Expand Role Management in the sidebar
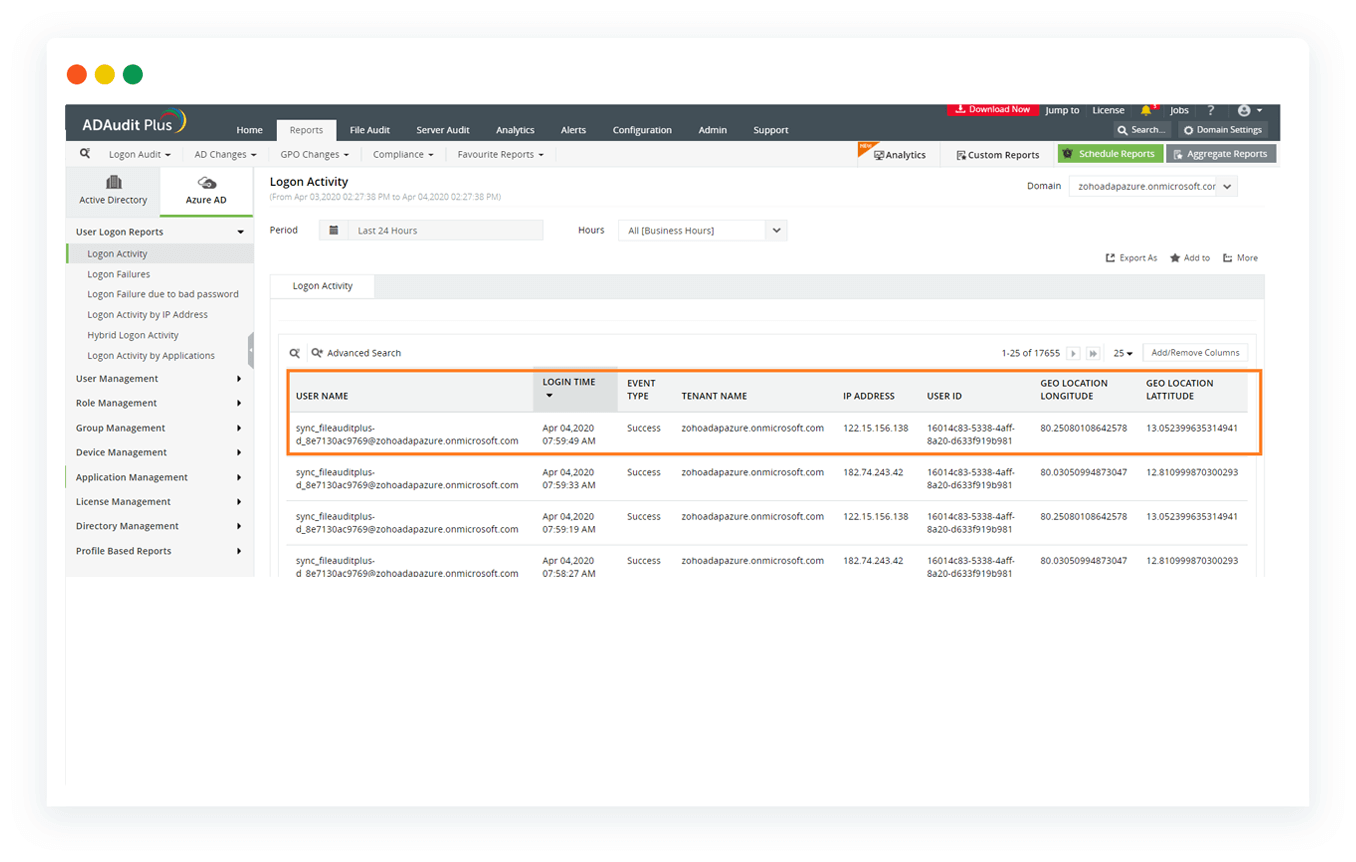This screenshot has height=862, width=1356. [x=159, y=403]
